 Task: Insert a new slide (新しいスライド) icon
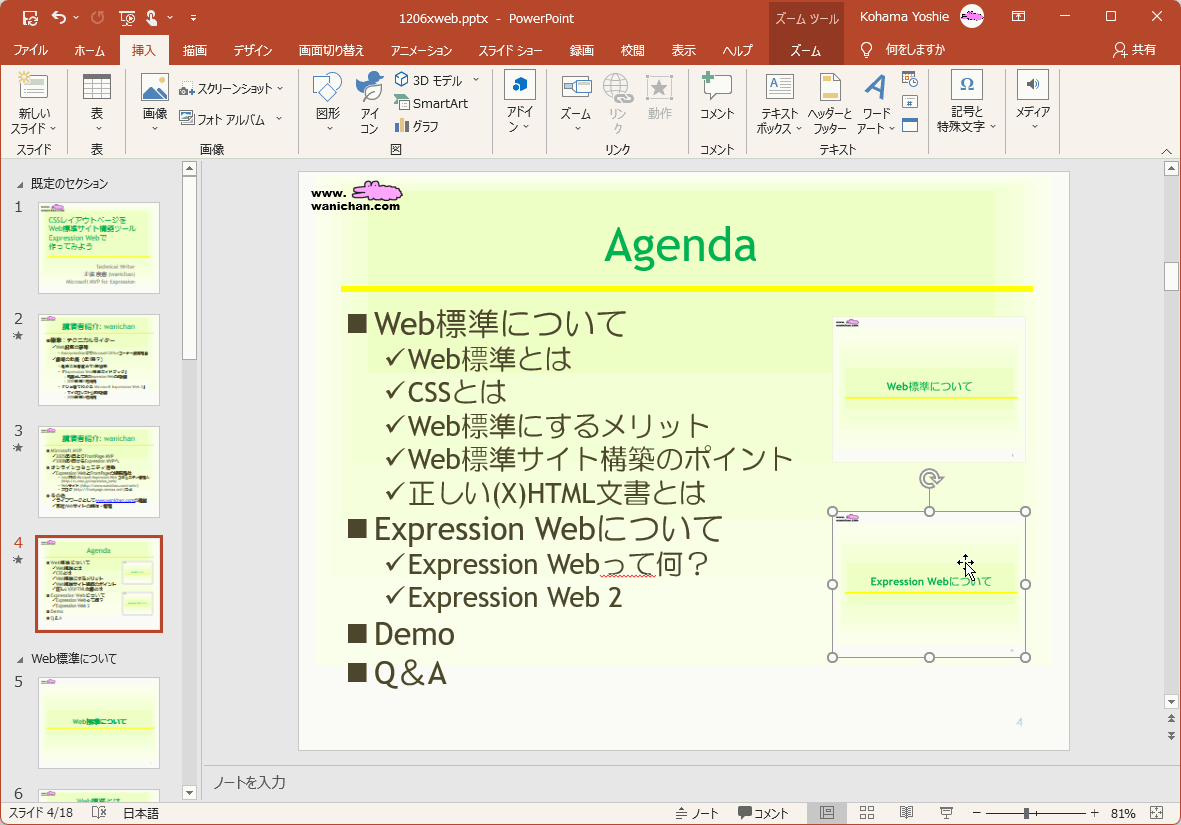click(x=34, y=87)
